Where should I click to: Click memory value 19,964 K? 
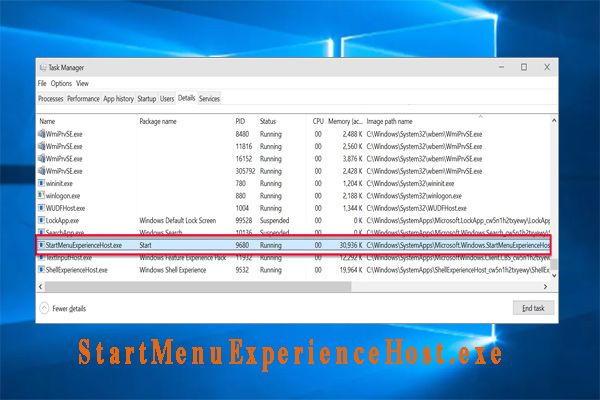(x=351, y=270)
